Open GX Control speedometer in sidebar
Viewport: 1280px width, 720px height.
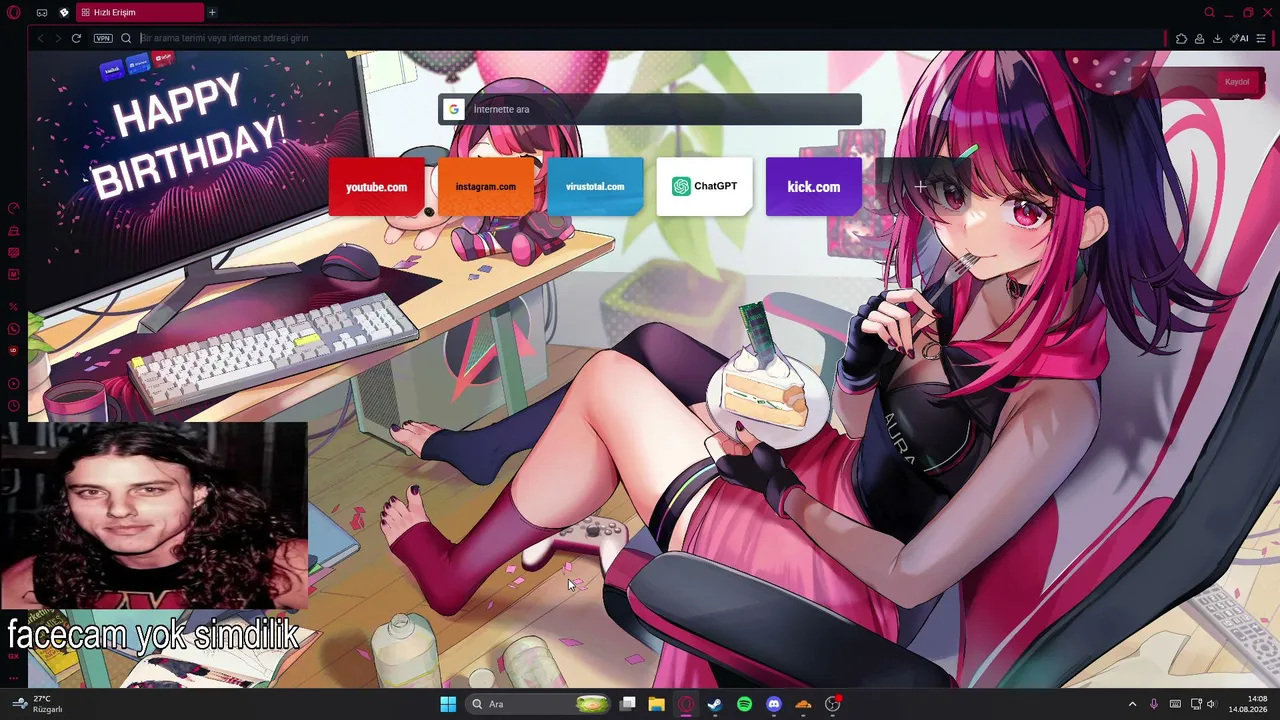click(x=13, y=208)
